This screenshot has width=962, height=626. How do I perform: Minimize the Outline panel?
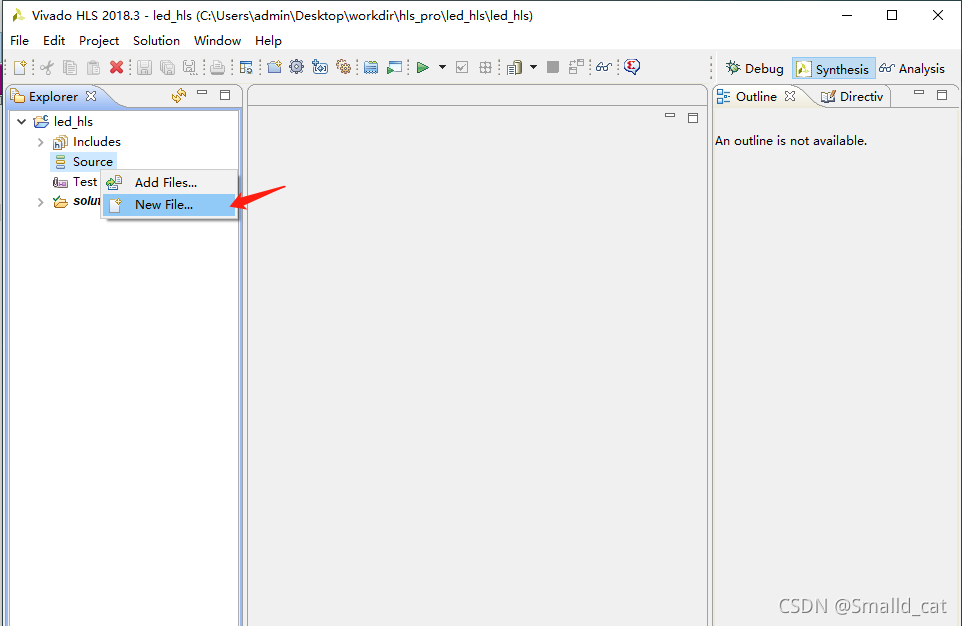[x=919, y=93]
